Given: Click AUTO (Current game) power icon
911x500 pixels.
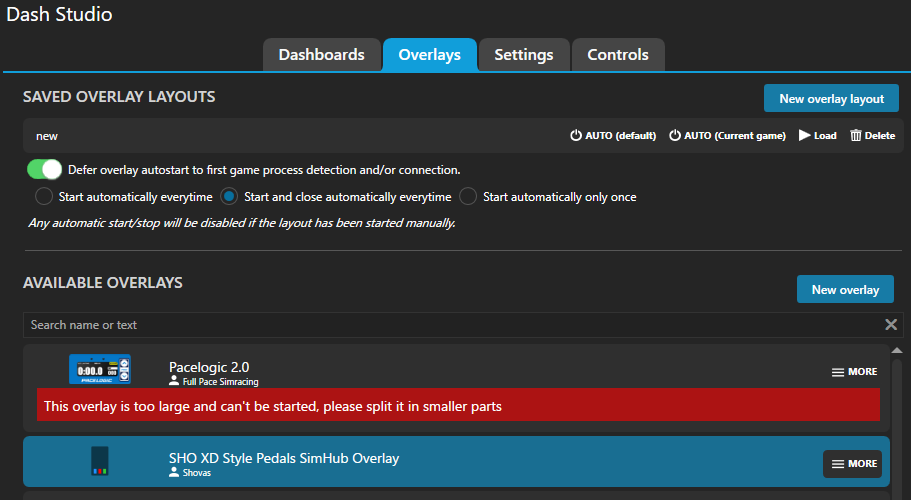Looking at the screenshot, I should 675,136.
